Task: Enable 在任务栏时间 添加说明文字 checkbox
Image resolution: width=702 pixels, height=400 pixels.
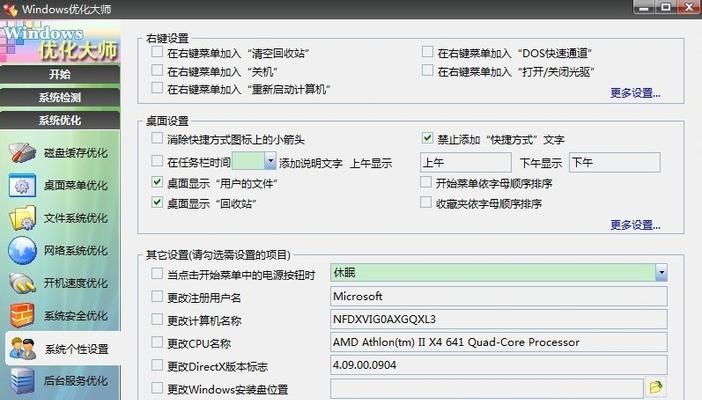Action: coord(157,161)
